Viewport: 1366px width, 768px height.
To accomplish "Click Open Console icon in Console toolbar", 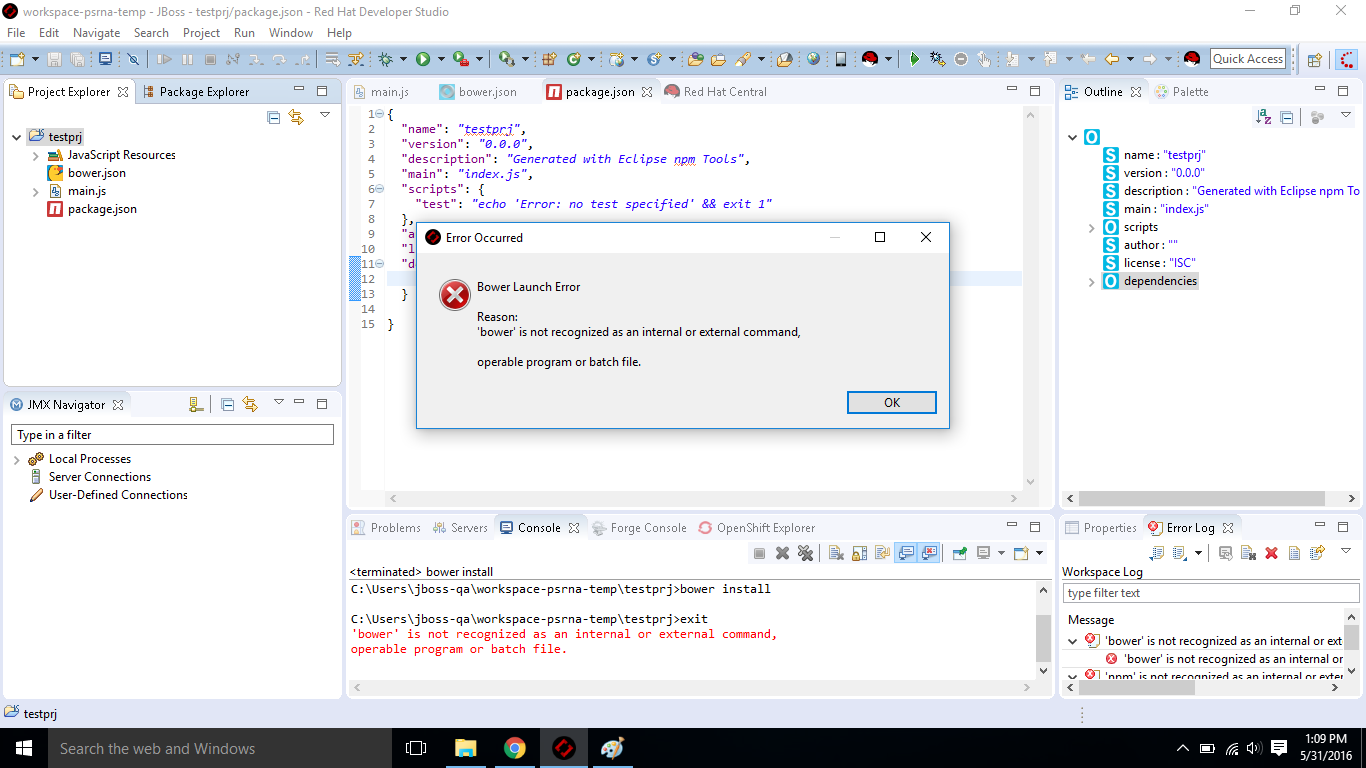I will click(1021, 553).
